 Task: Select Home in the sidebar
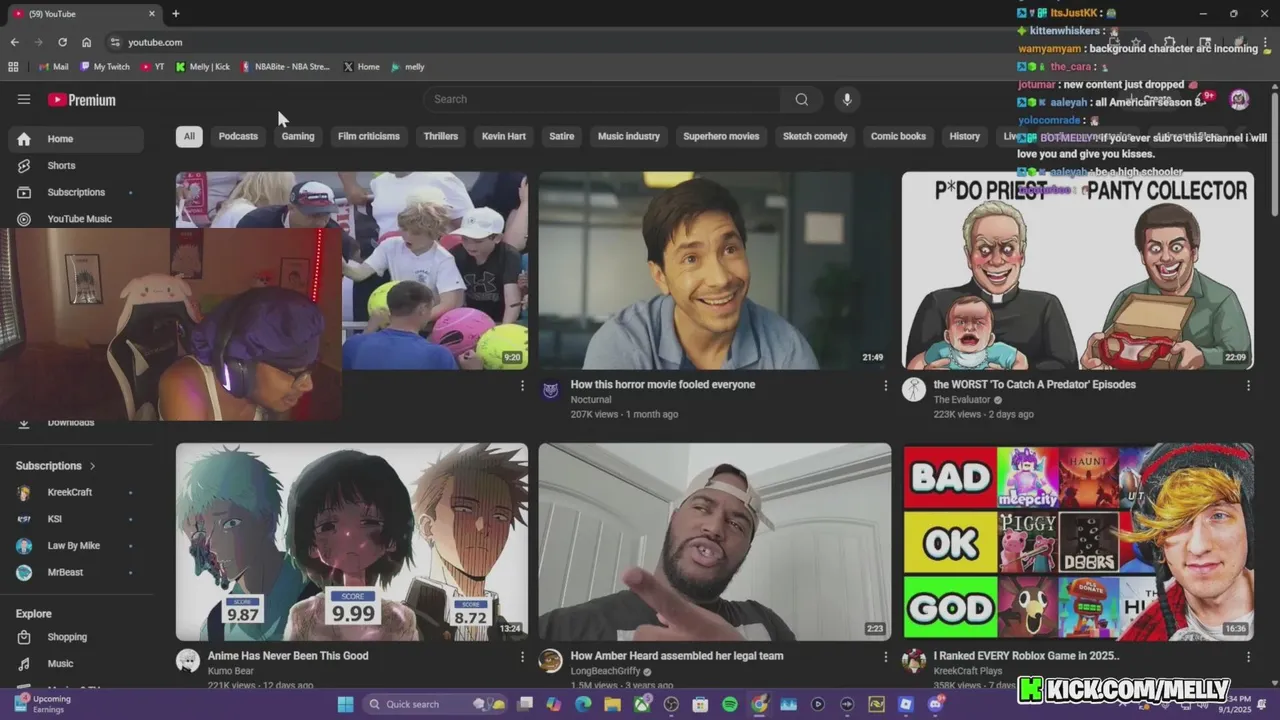76,139
